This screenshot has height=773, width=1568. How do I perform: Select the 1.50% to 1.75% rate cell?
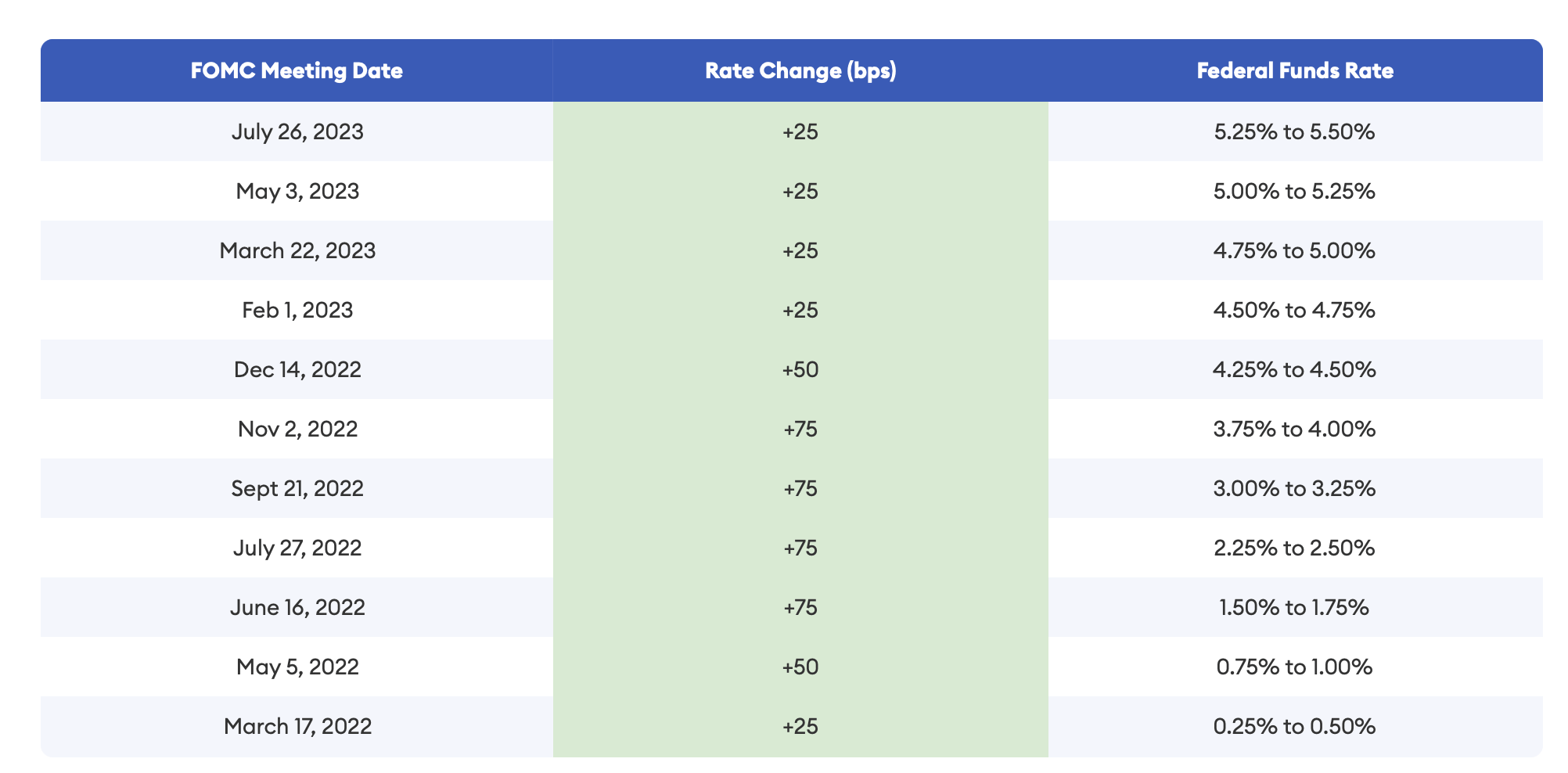[1294, 607]
